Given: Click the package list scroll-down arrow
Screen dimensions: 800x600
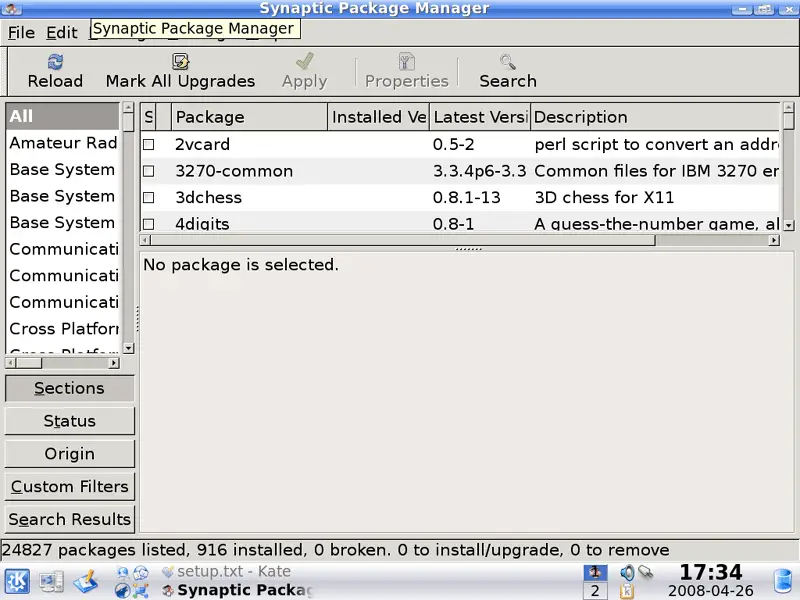Looking at the screenshot, I should point(789,225).
